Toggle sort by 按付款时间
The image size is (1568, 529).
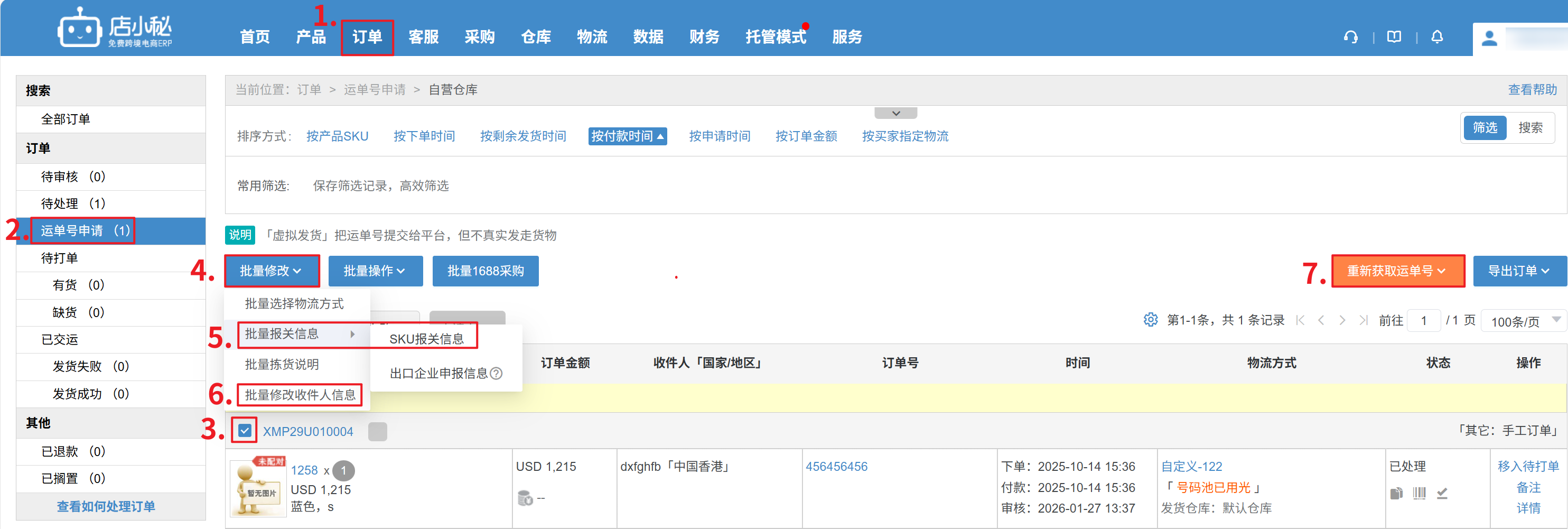(x=627, y=136)
